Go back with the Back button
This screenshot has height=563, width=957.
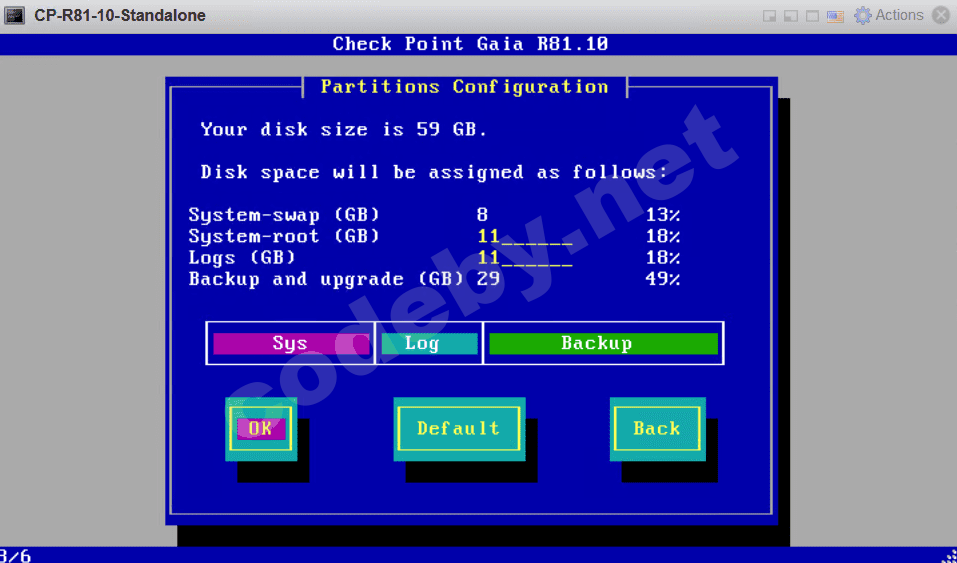[657, 429]
